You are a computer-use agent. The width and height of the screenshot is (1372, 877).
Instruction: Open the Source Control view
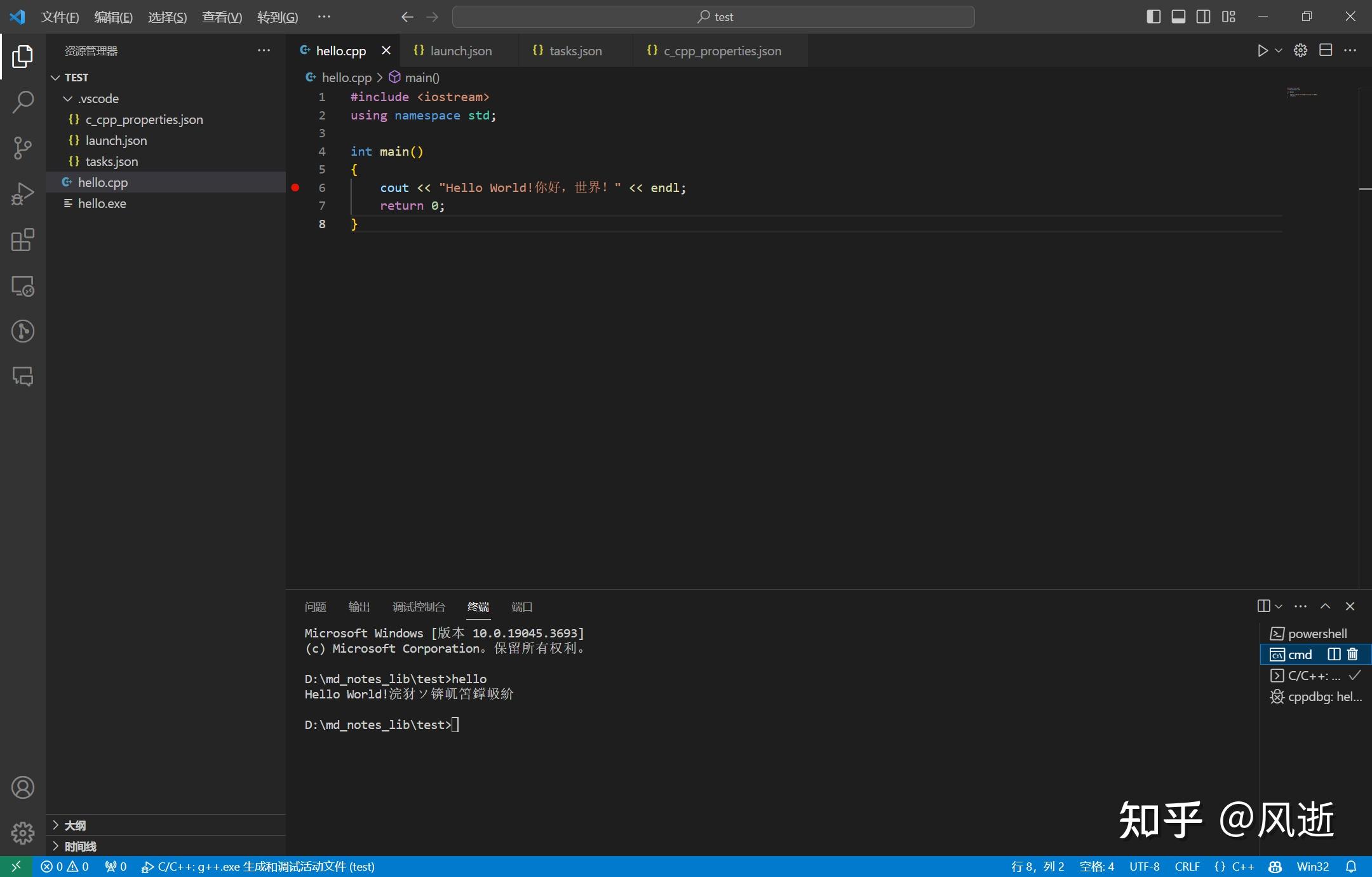(x=23, y=147)
